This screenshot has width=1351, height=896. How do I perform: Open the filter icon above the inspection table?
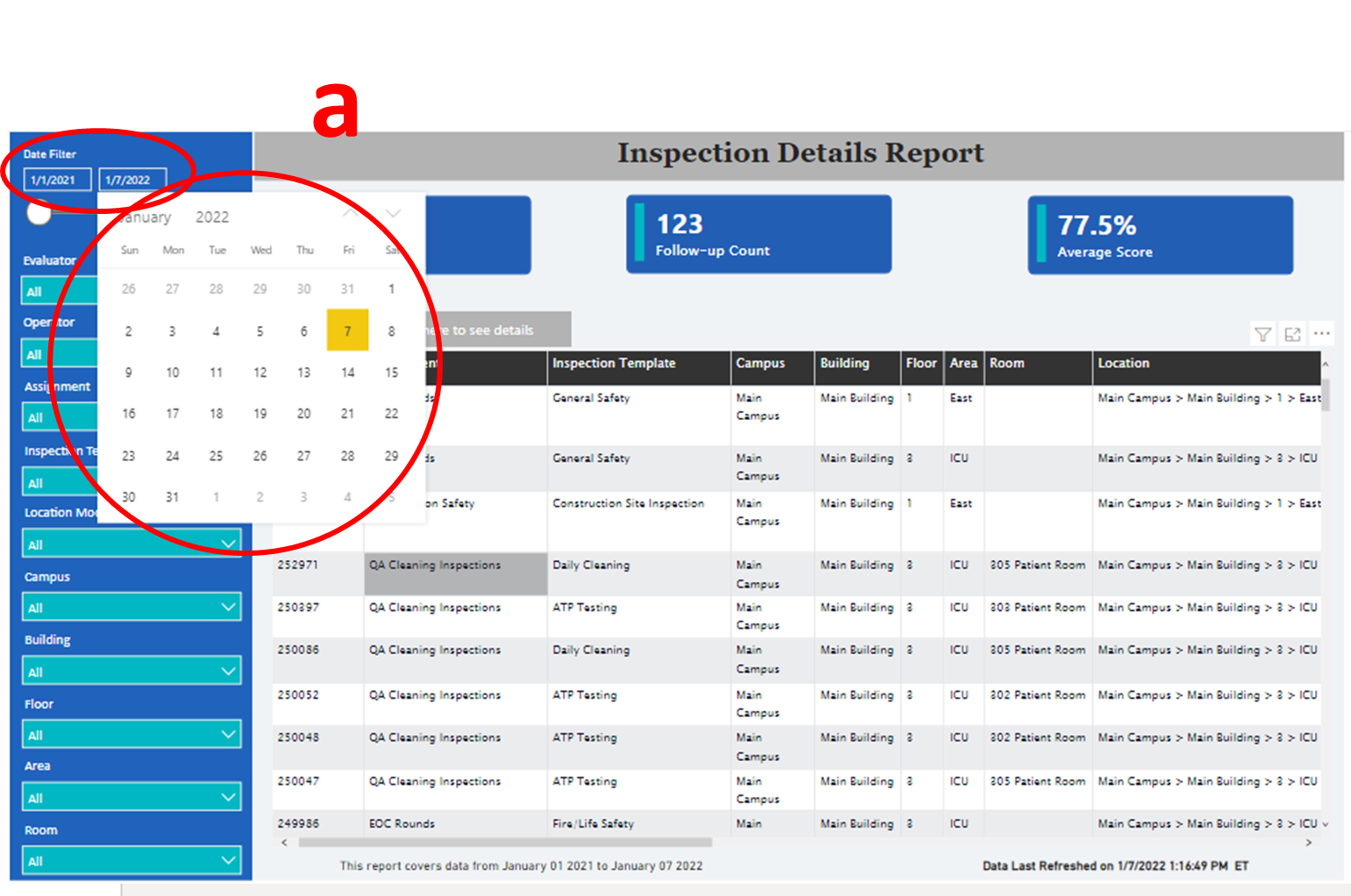click(x=1262, y=334)
